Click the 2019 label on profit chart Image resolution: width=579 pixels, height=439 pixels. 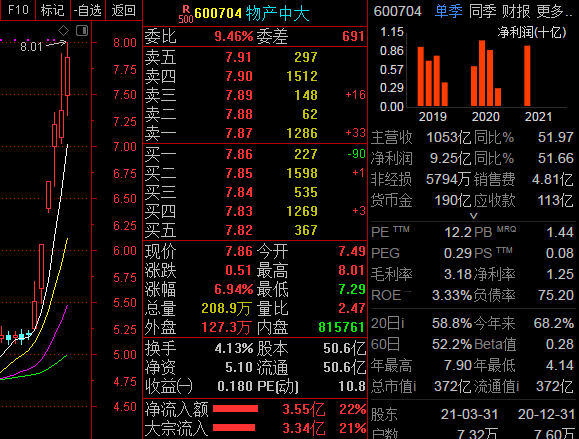coord(432,117)
